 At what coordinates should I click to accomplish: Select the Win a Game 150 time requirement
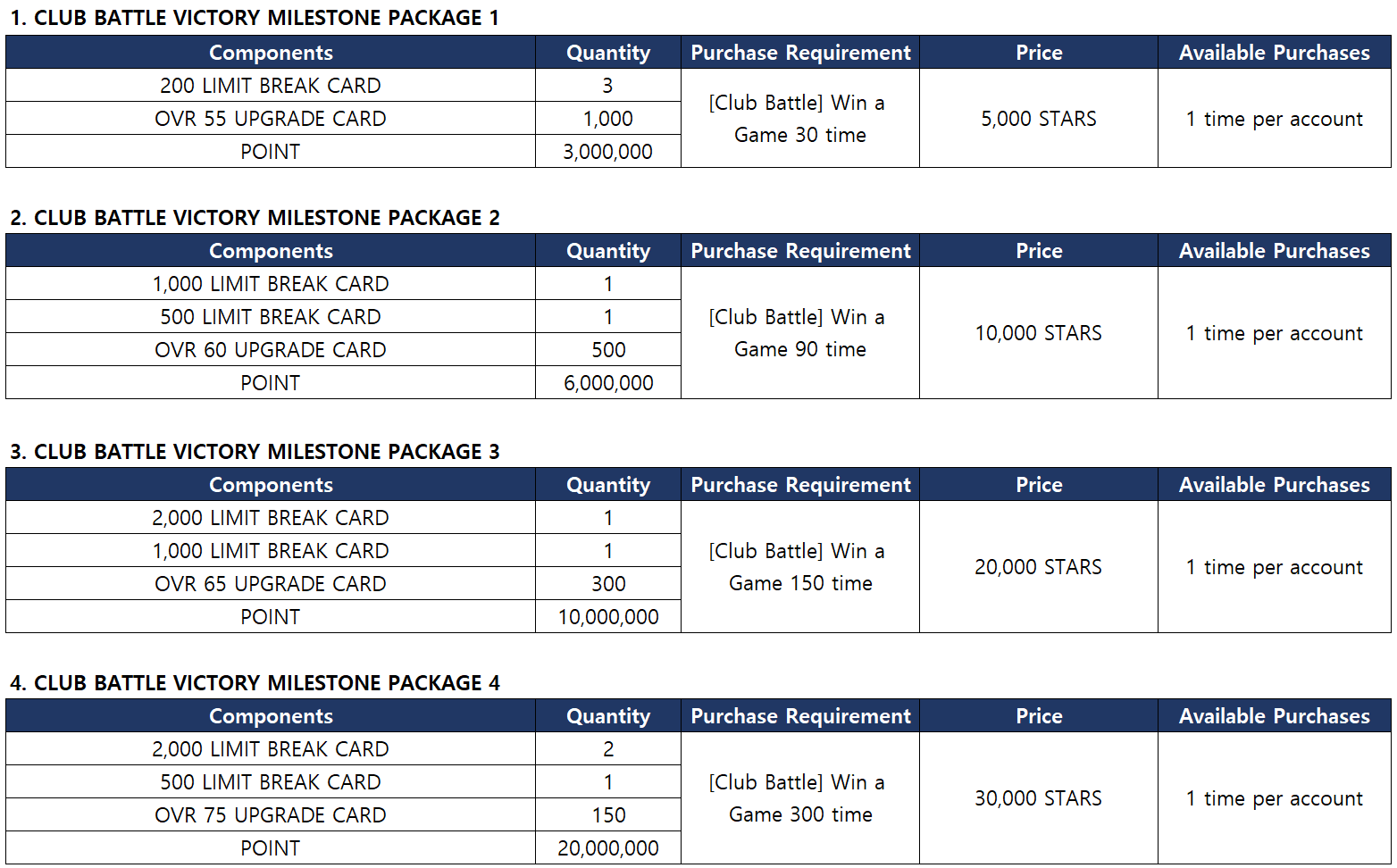799,567
